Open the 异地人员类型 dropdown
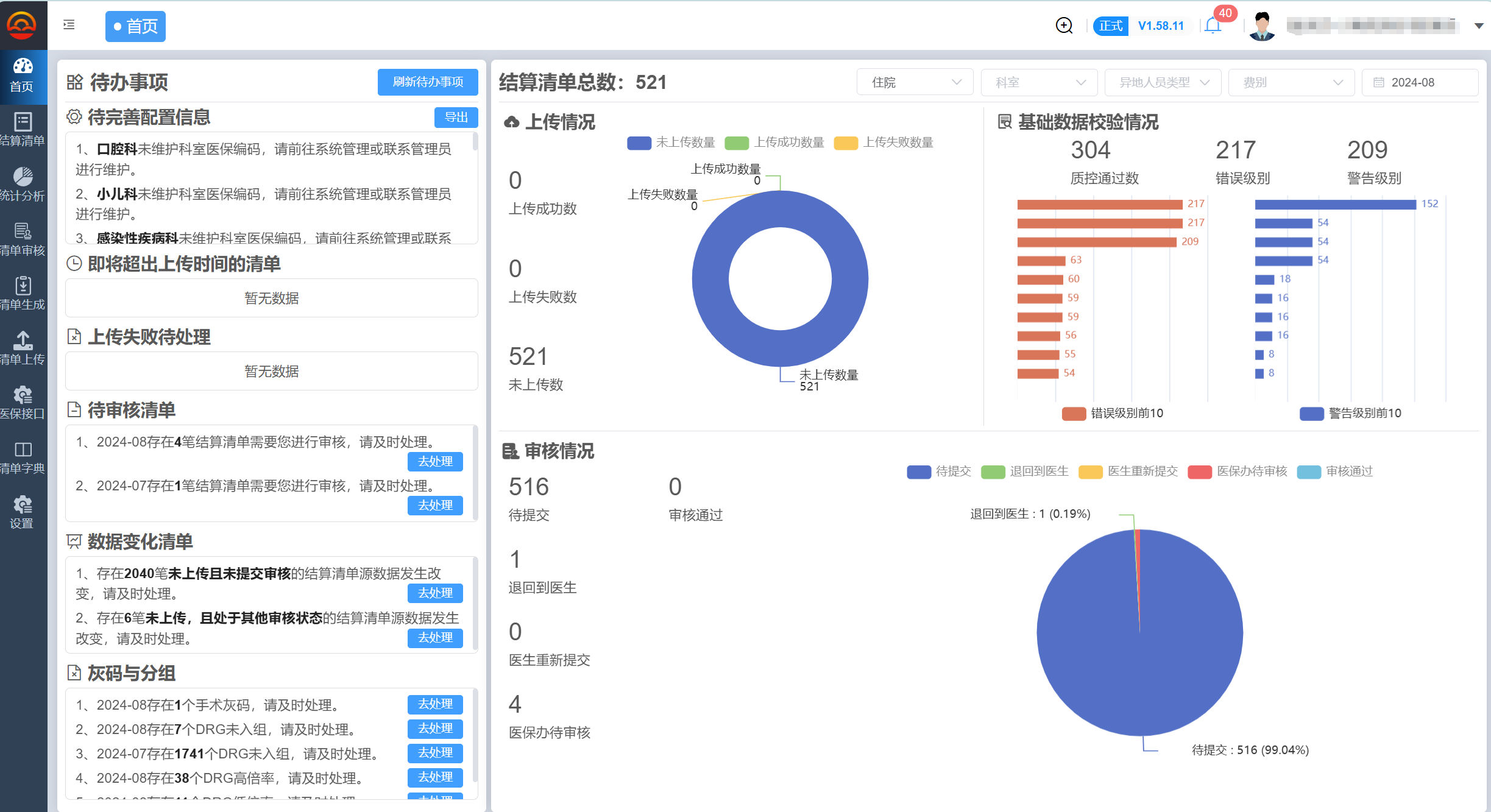1491x812 pixels. coord(1163,82)
